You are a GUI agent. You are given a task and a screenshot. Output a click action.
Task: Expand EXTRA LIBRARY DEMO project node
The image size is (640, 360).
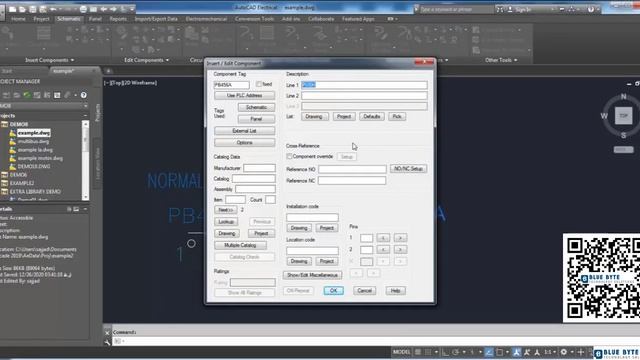[4, 191]
